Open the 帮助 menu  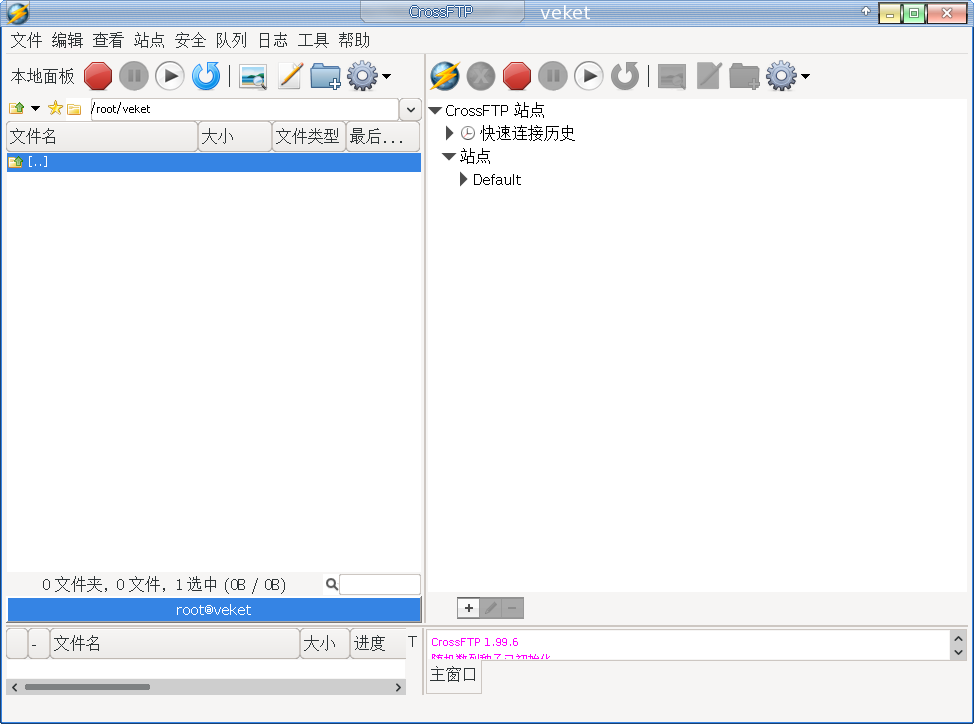(355, 40)
